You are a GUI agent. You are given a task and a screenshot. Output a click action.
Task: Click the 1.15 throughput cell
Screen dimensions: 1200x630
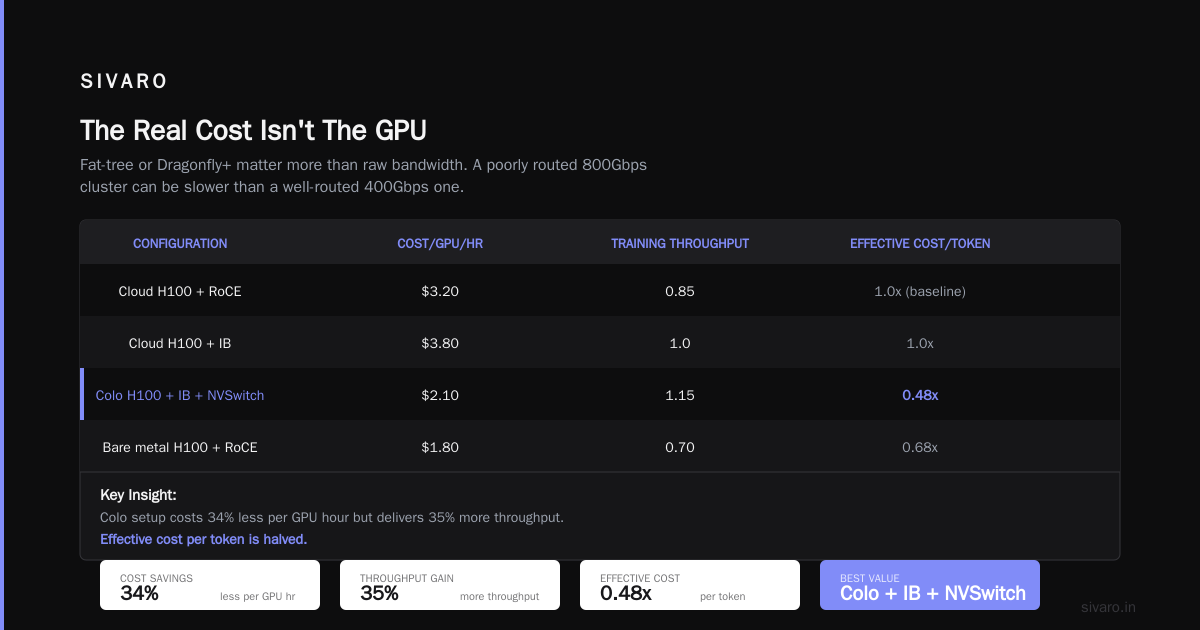pos(680,396)
